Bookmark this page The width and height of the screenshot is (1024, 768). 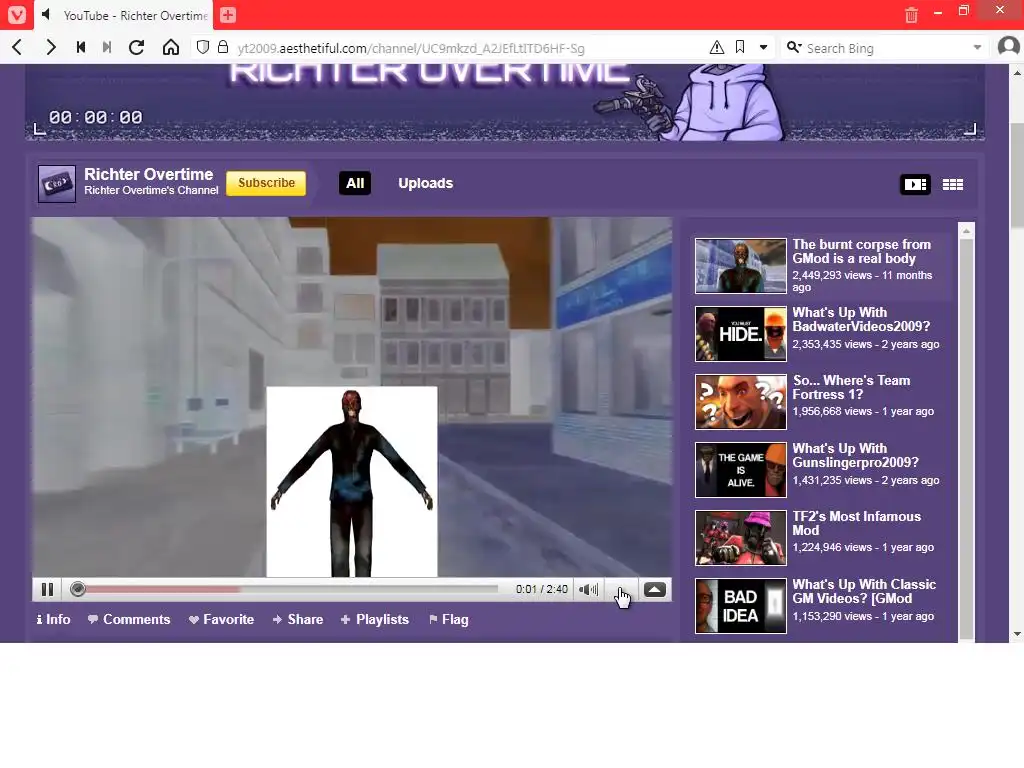(740, 47)
